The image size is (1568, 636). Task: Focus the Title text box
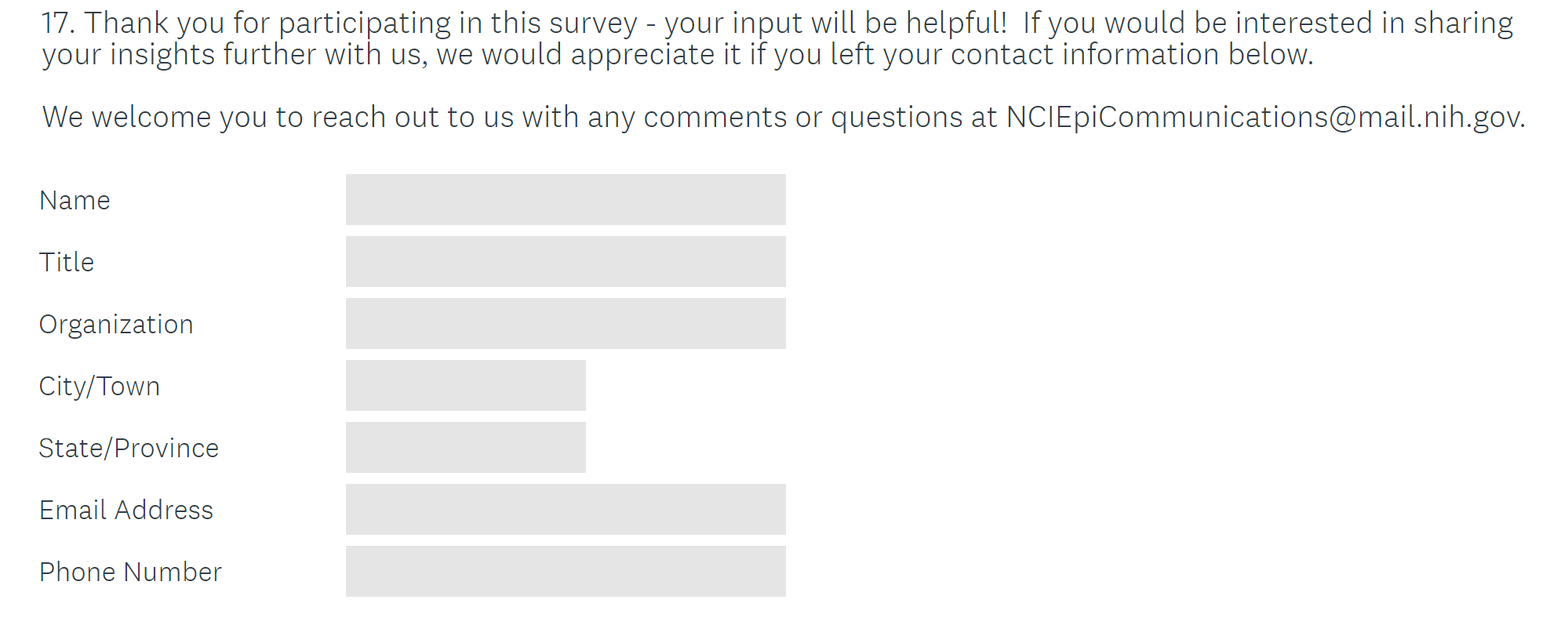(565, 262)
